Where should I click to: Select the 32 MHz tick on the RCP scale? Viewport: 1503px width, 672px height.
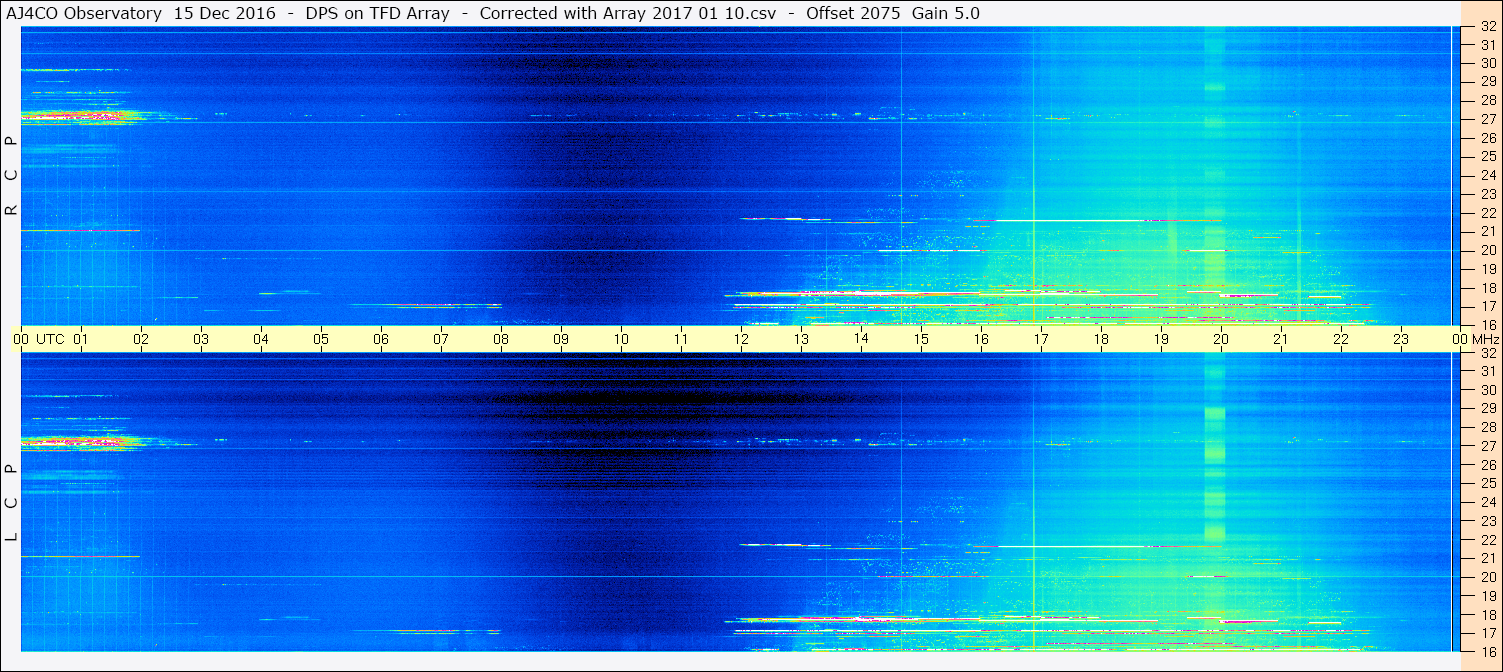coord(1487,27)
